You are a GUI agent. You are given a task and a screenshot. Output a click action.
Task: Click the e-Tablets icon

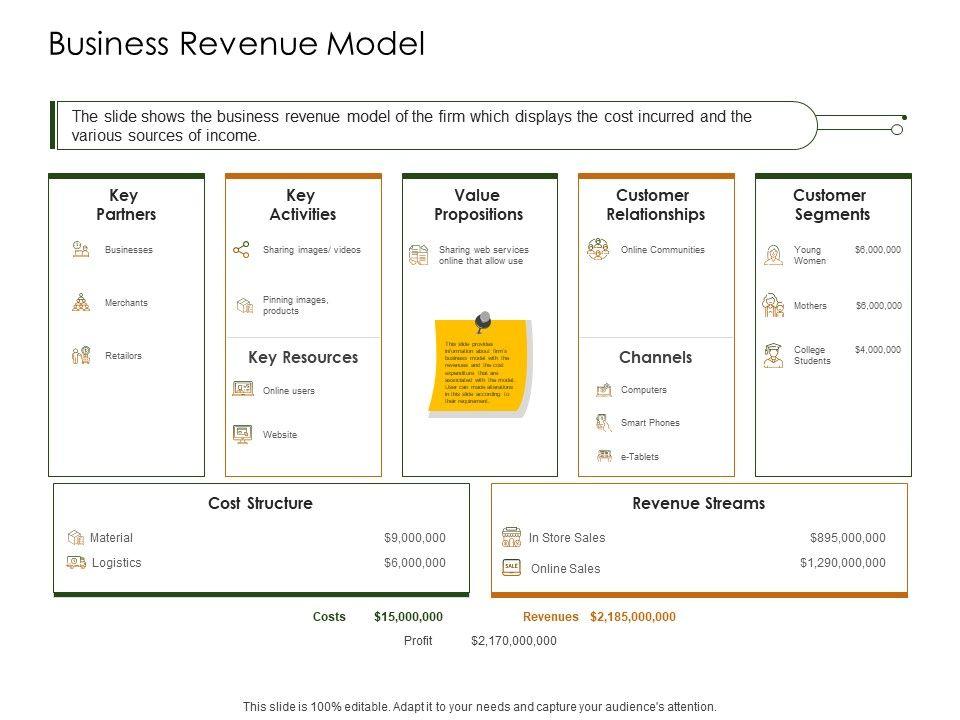click(x=603, y=456)
